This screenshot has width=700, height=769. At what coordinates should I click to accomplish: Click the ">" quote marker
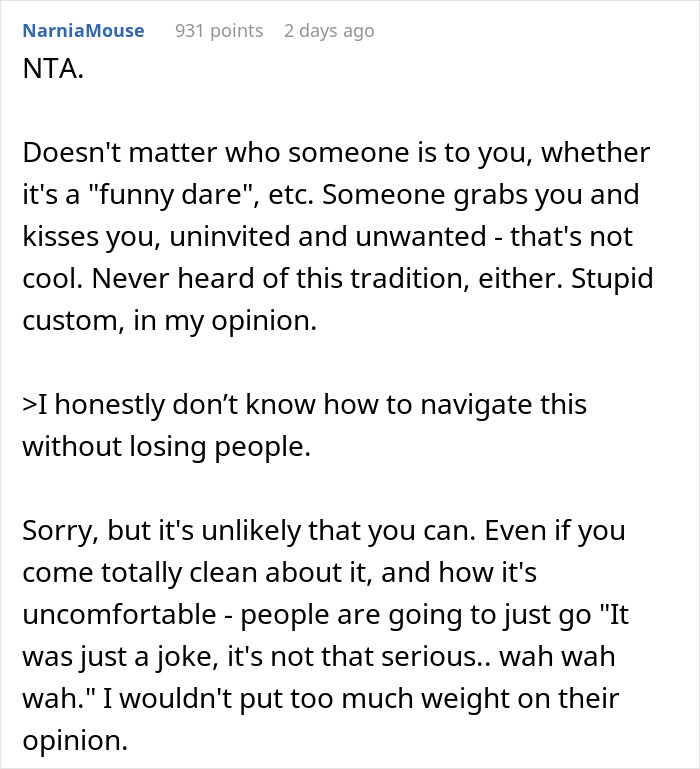[29, 405]
